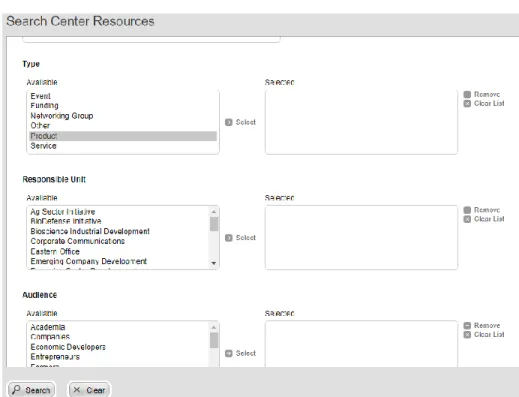Click down arrow of Responsible Unit scrollbar
Image resolution: width=519 pixels, height=397 pixels.
214,263
